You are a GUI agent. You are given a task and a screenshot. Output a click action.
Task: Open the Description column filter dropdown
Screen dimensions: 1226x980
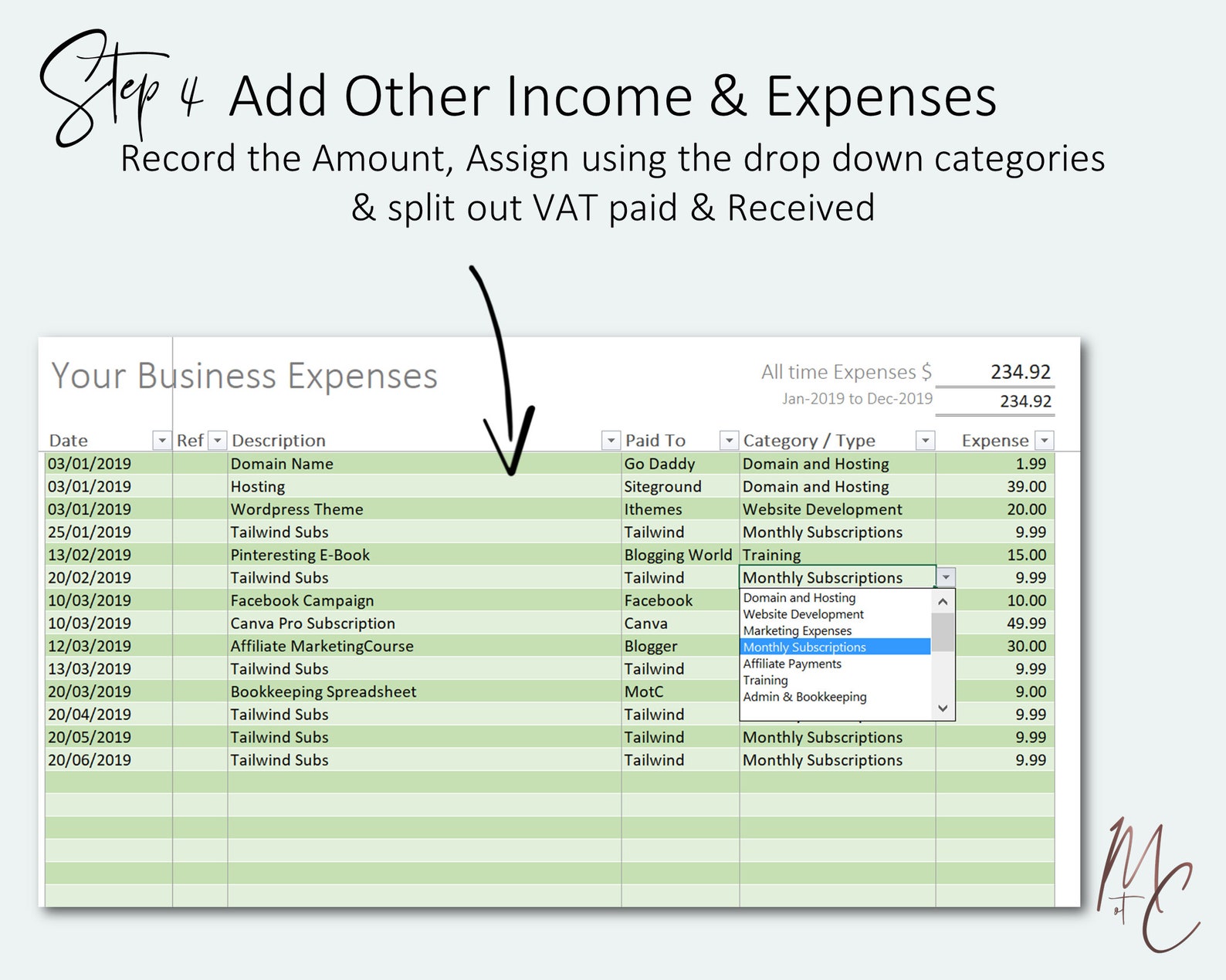click(611, 441)
